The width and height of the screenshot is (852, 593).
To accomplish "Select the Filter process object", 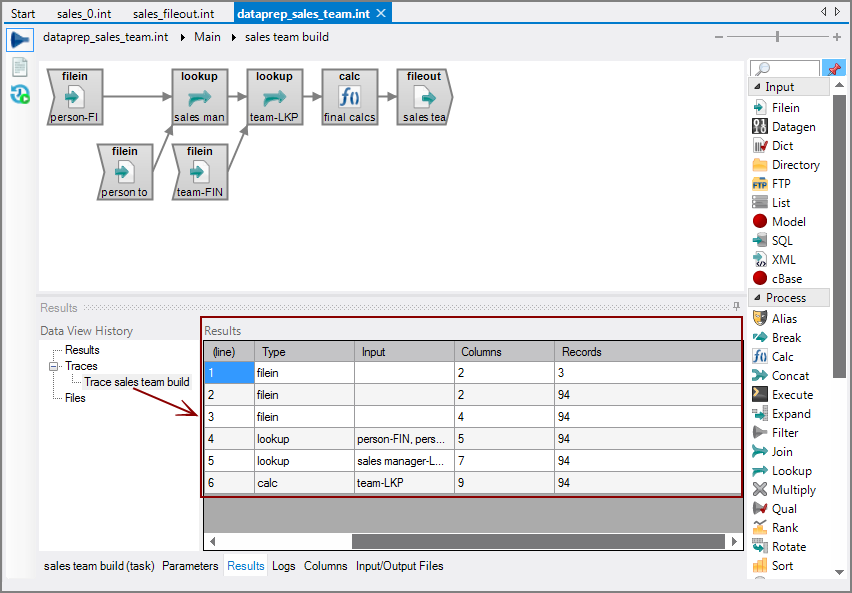I will pyautogui.click(x=784, y=433).
